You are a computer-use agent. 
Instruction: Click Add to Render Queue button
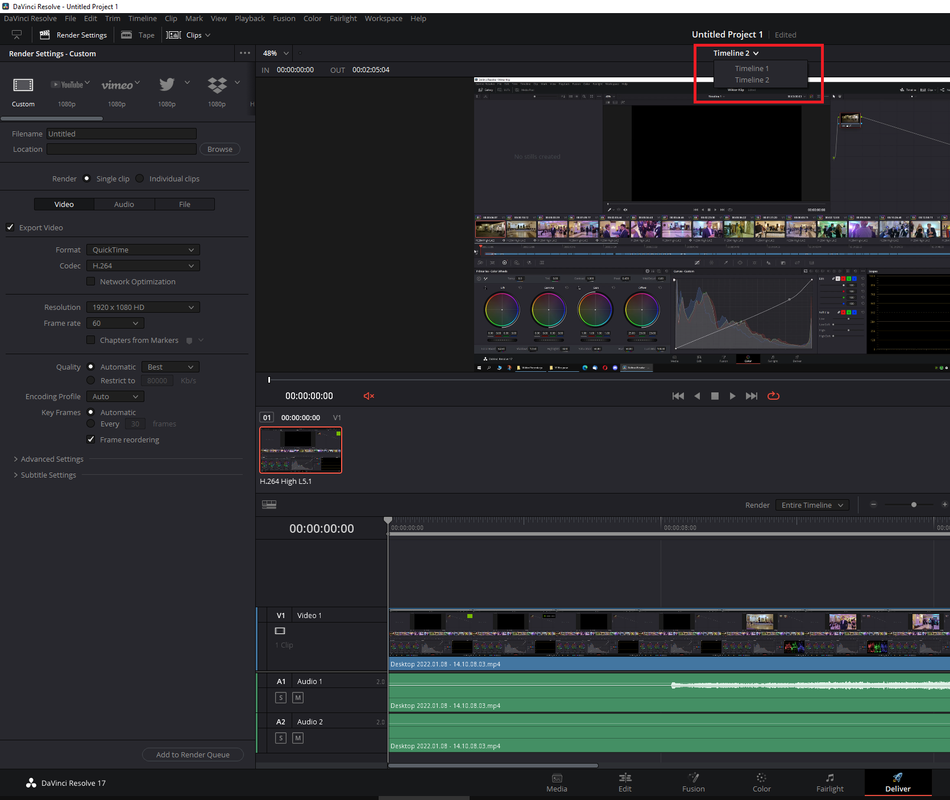(193, 755)
